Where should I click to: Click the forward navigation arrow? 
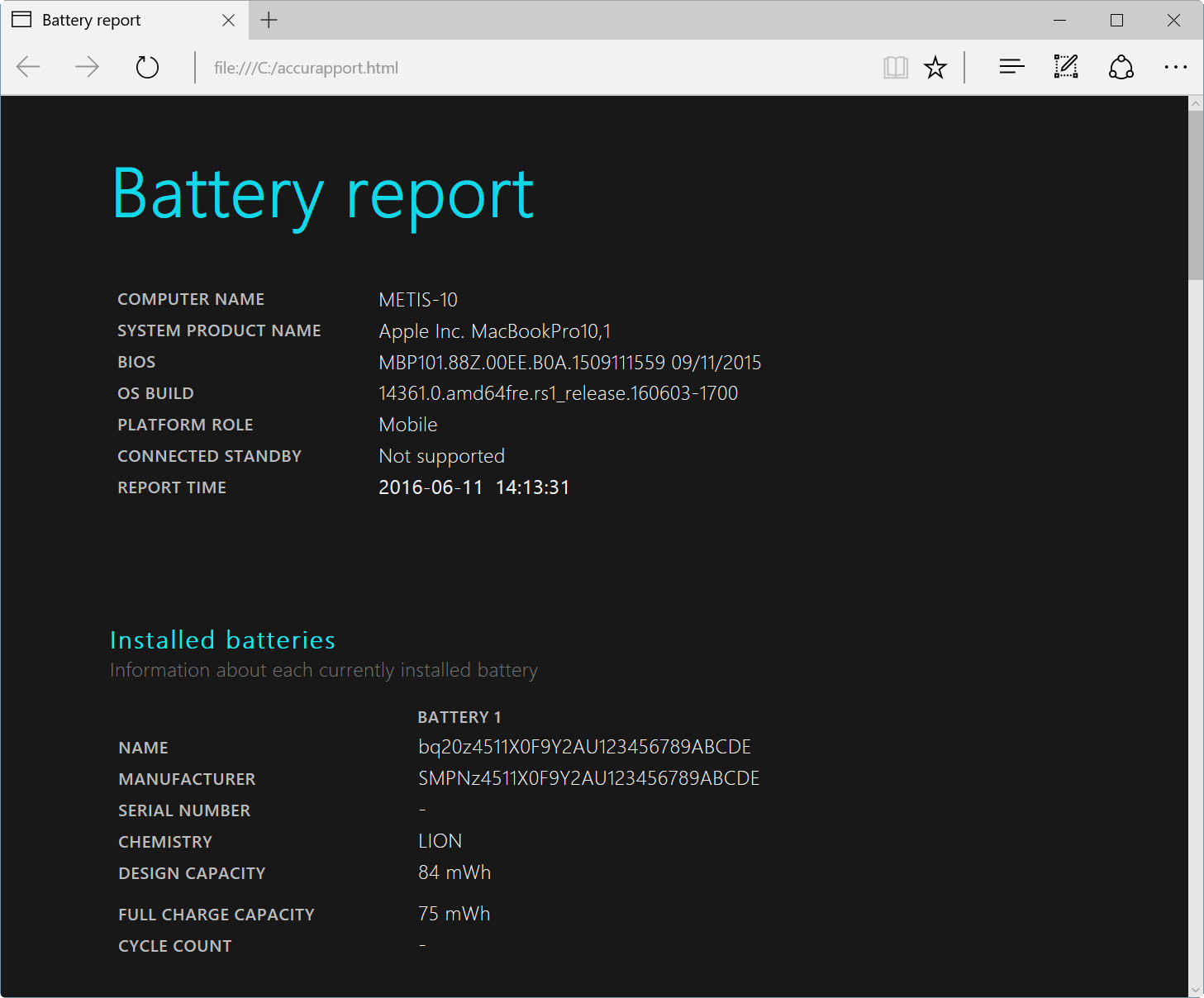pyautogui.click(x=87, y=67)
